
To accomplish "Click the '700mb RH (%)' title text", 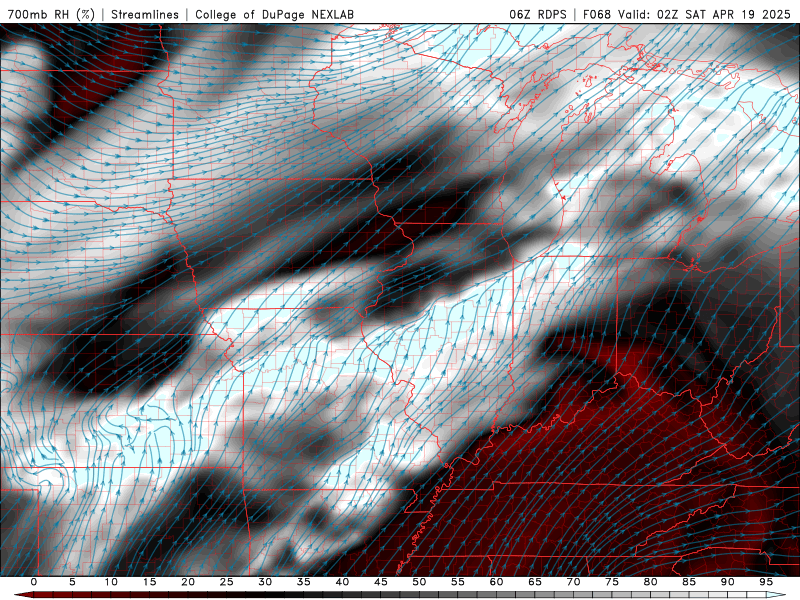I will pos(51,14).
